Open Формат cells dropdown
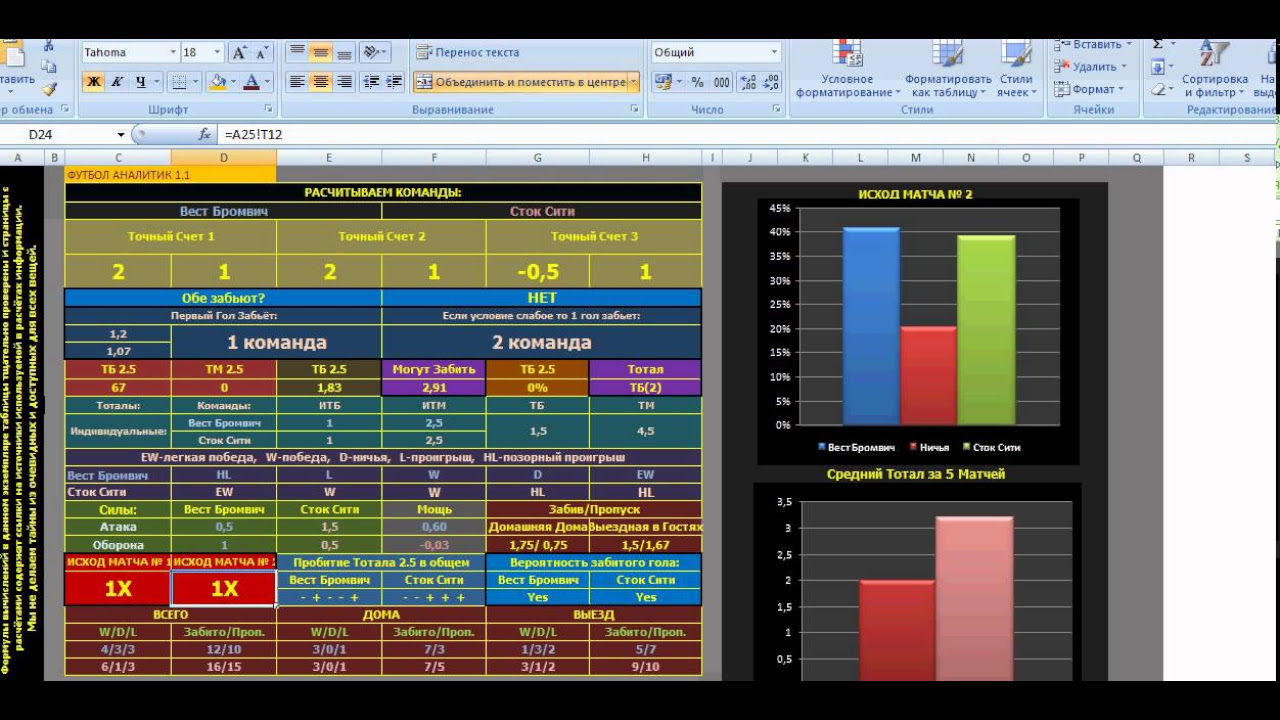Screen dimensions: 1280x720 coord(1090,89)
